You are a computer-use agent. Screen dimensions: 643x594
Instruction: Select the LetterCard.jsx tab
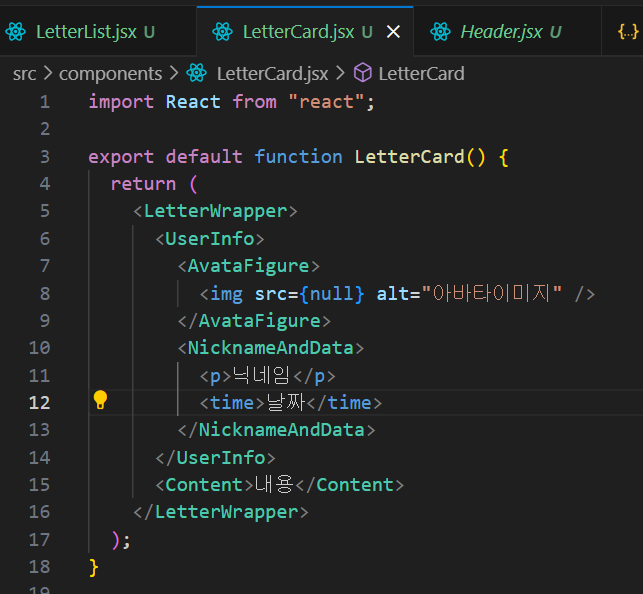coord(305,32)
